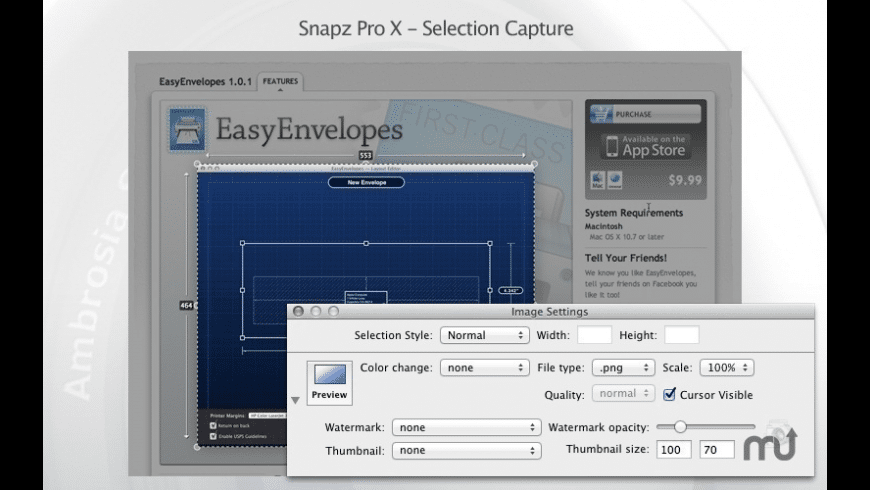
Task: Open the Quality dropdown showing normal
Action: point(623,393)
